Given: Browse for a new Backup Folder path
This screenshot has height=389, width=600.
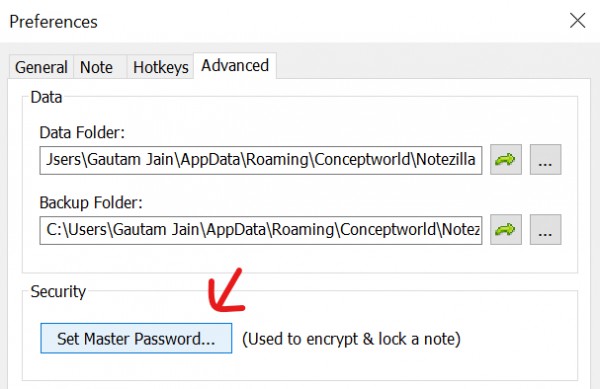Looking at the screenshot, I should click(545, 229).
